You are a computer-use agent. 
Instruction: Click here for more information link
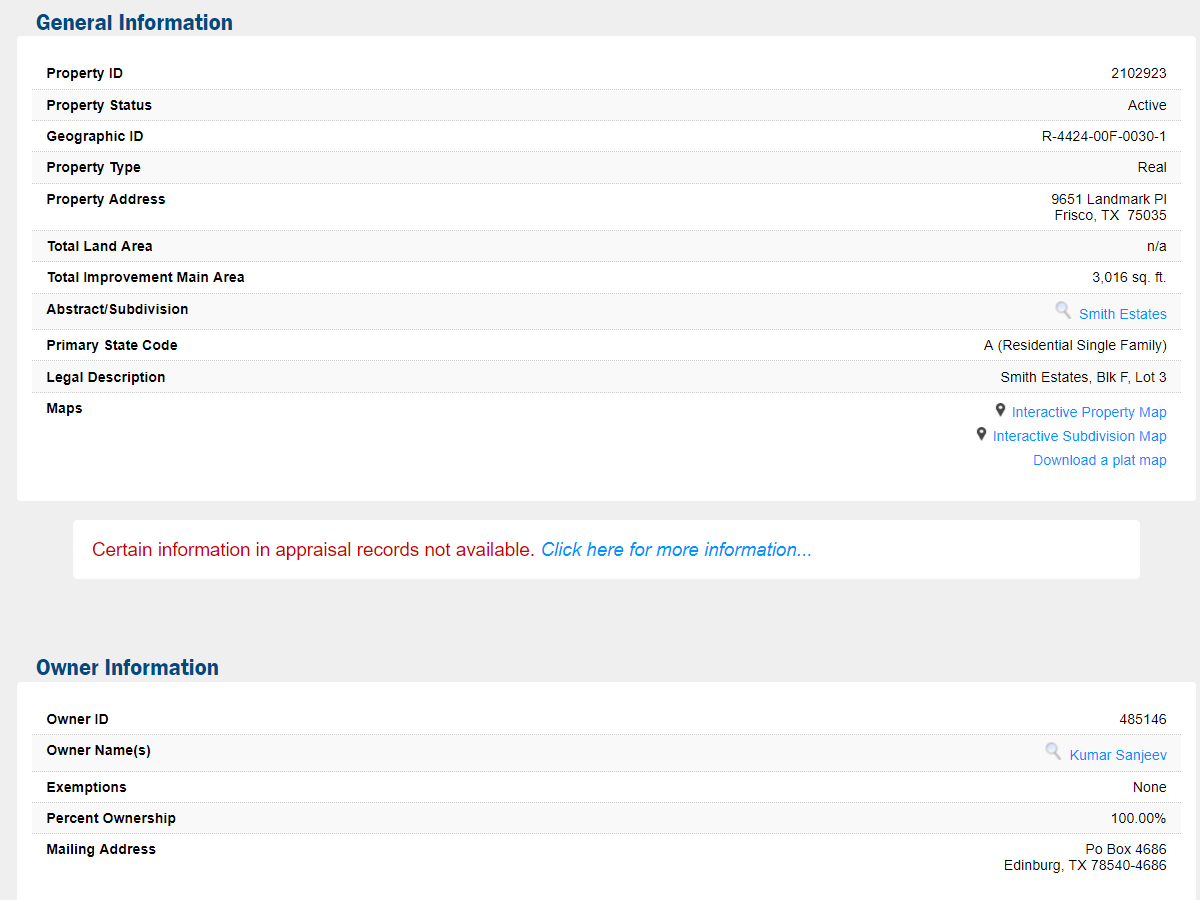pyautogui.click(x=676, y=549)
